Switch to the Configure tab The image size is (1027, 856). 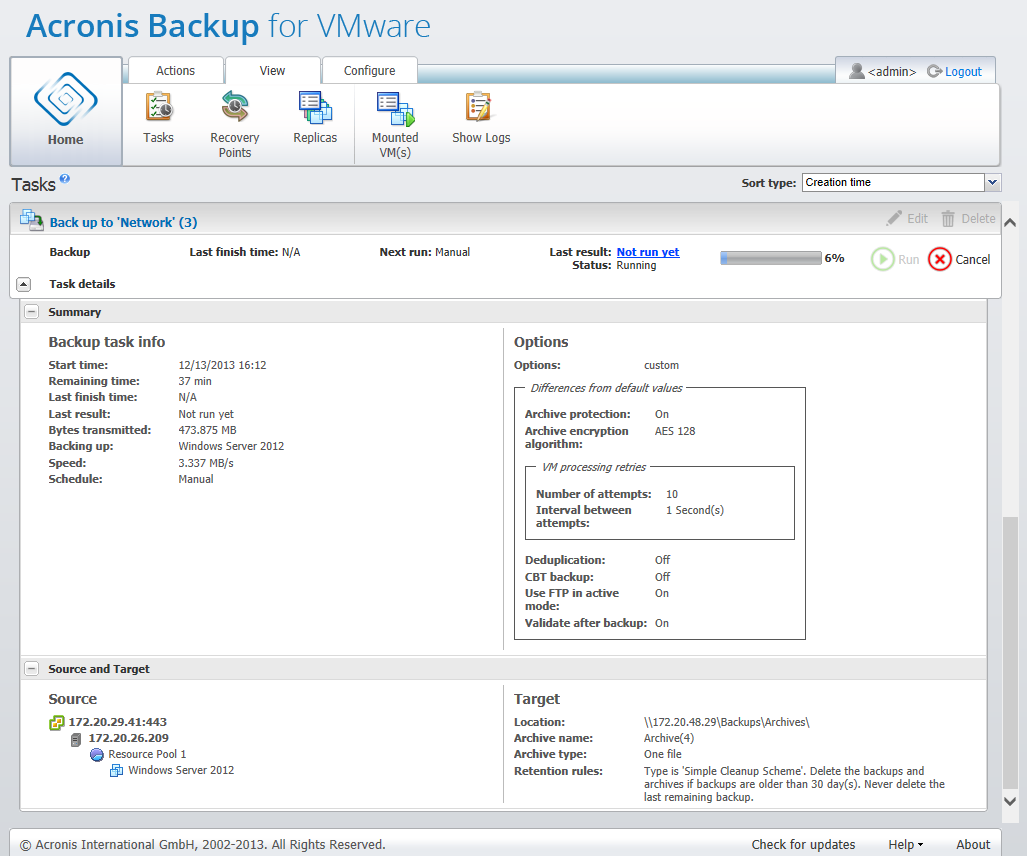coord(369,71)
